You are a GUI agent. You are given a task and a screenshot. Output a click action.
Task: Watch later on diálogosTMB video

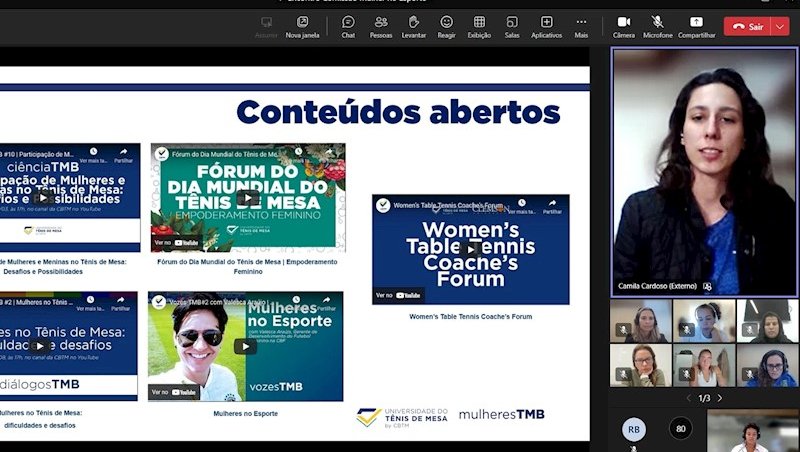tap(90, 303)
